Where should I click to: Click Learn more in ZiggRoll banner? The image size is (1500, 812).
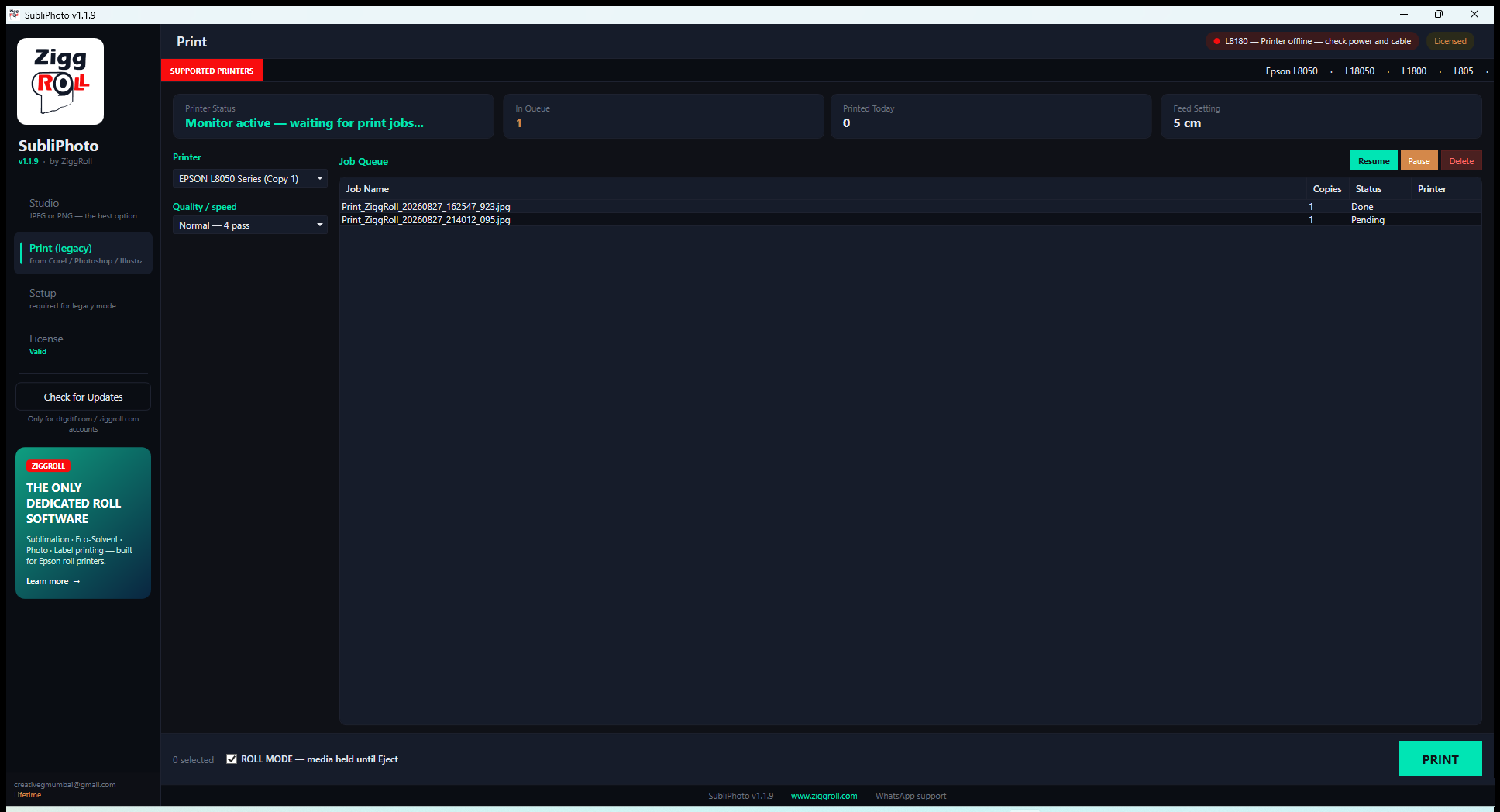(x=53, y=581)
